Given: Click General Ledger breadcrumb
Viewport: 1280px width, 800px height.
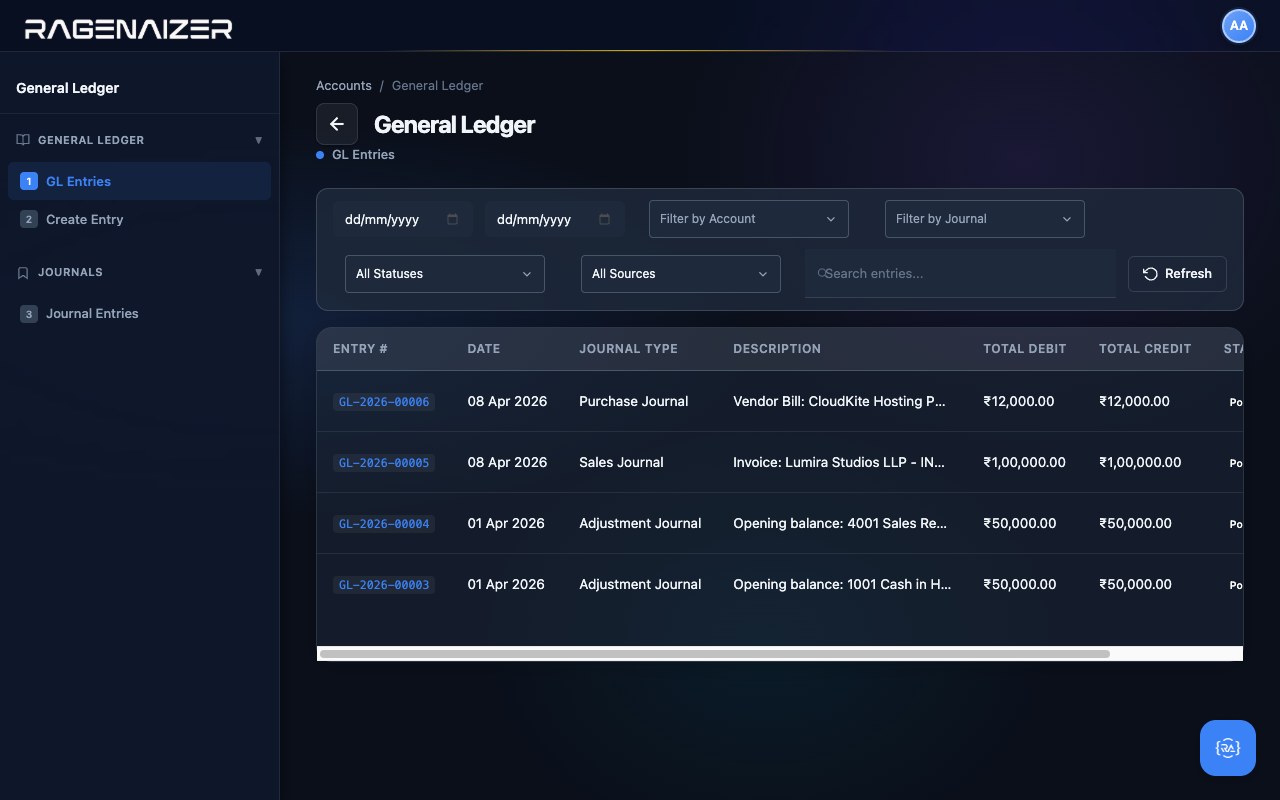Looking at the screenshot, I should click(437, 86).
